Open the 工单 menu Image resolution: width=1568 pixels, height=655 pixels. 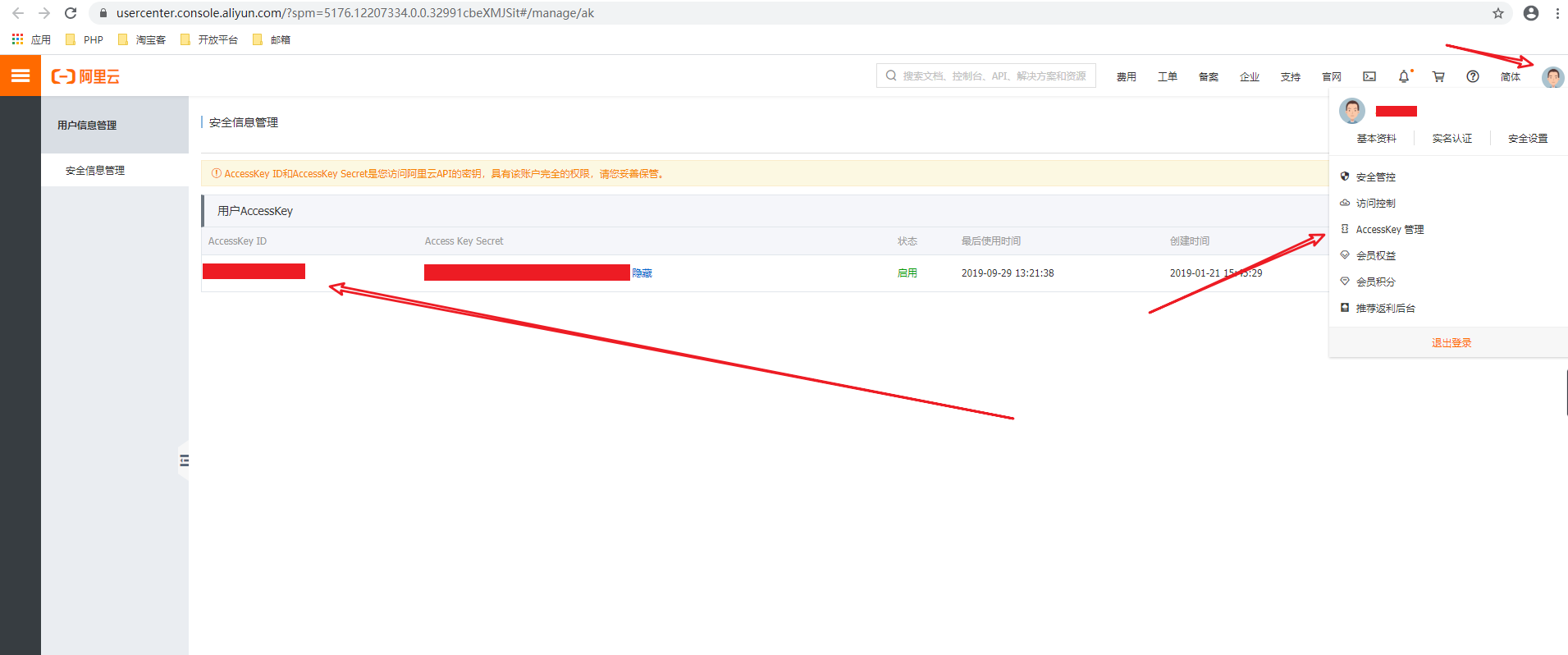1168,76
